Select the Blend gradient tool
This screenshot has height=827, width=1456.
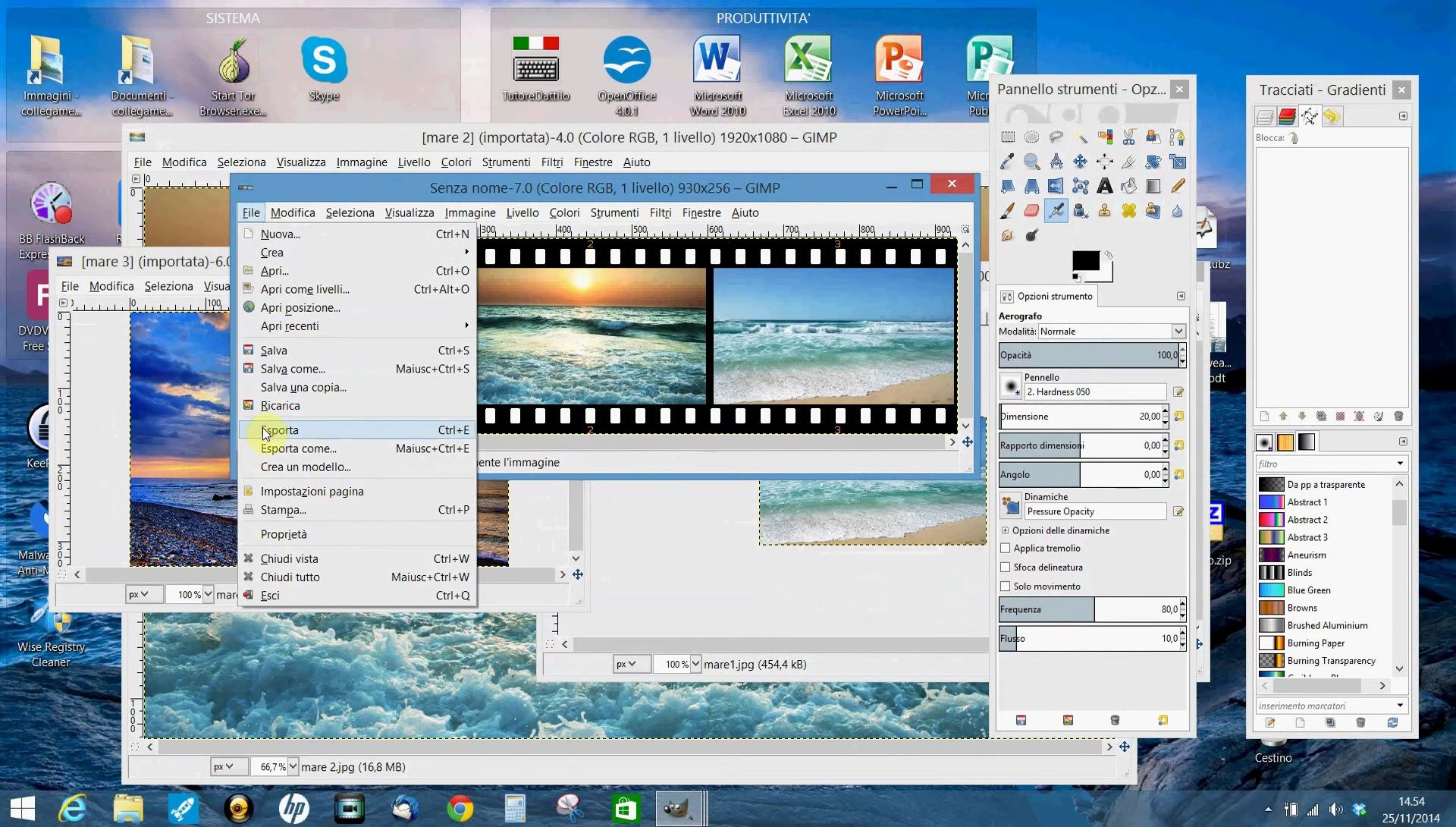(1153, 186)
